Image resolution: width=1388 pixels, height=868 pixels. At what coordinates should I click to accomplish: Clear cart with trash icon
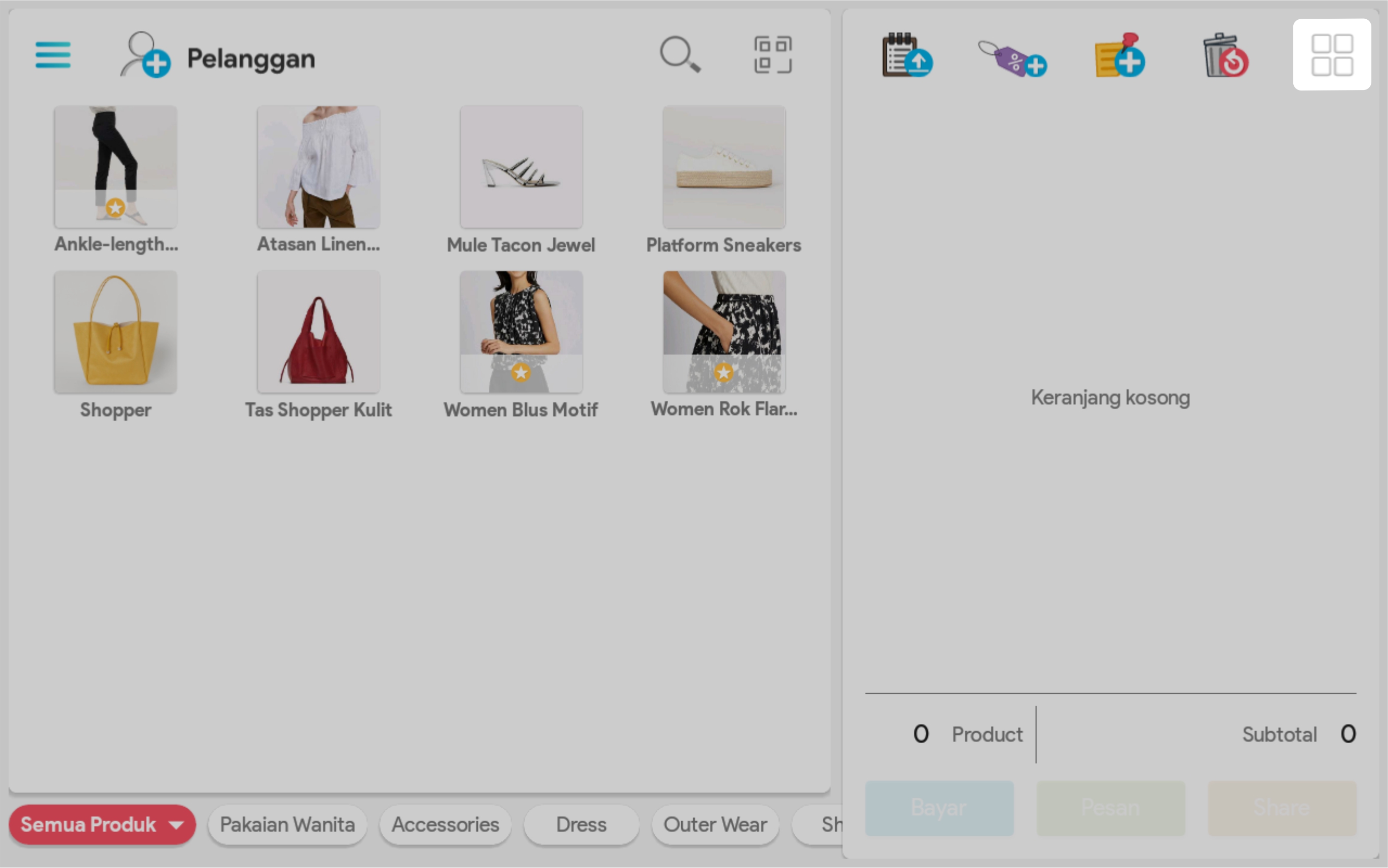1225,55
